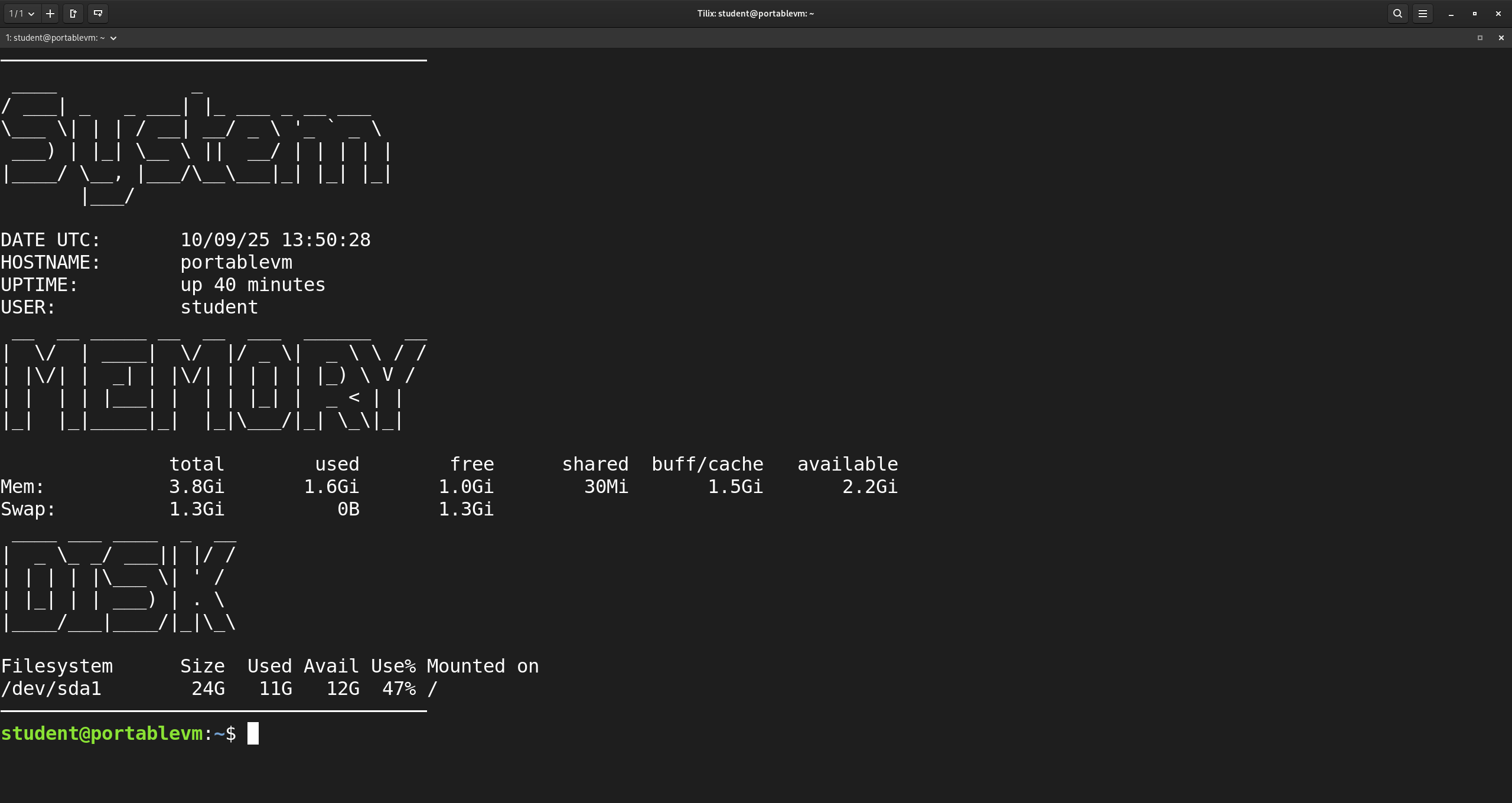Close the Tilix window

pyautogui.click(x=1498, y=14)
